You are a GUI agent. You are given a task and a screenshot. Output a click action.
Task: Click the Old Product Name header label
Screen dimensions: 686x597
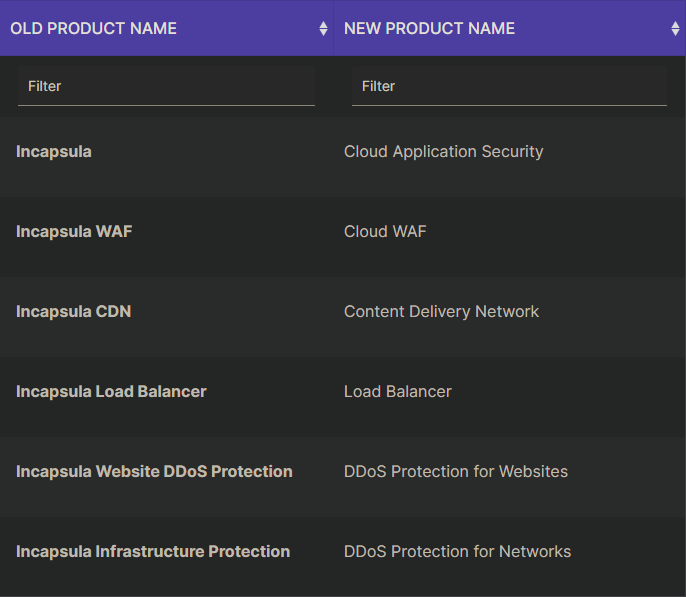pos(93,29)
